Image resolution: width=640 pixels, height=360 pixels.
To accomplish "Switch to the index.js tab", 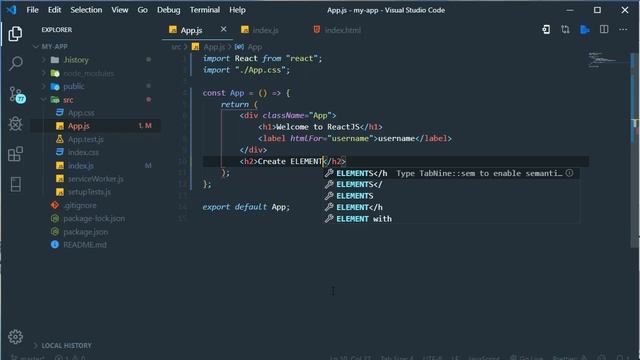I will [265, 30].
